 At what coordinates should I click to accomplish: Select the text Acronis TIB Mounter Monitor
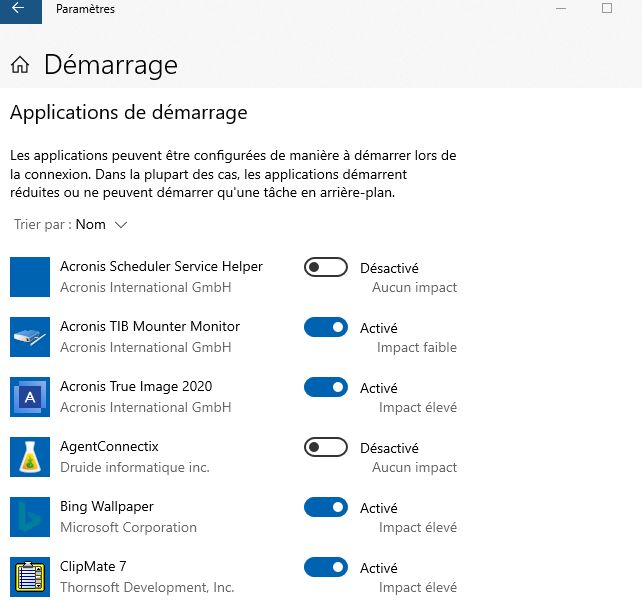(x=150, y=326)
